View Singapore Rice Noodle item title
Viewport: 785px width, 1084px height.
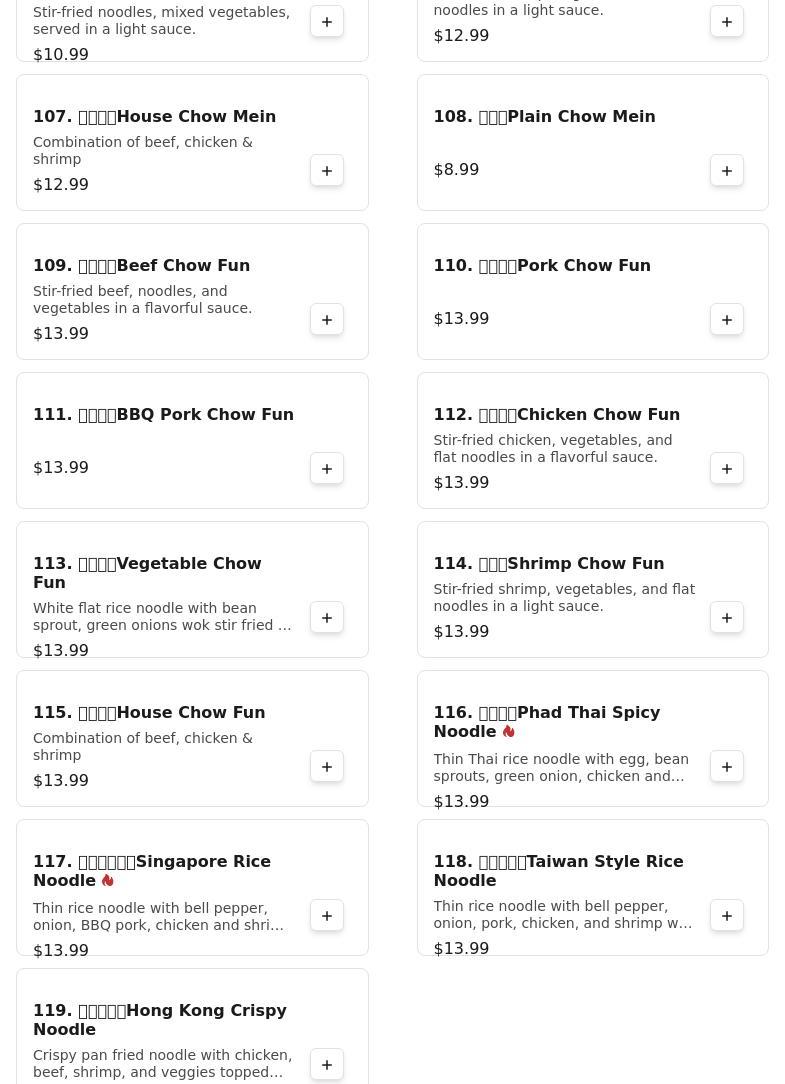pyautogui.click(x=152, y=870)
